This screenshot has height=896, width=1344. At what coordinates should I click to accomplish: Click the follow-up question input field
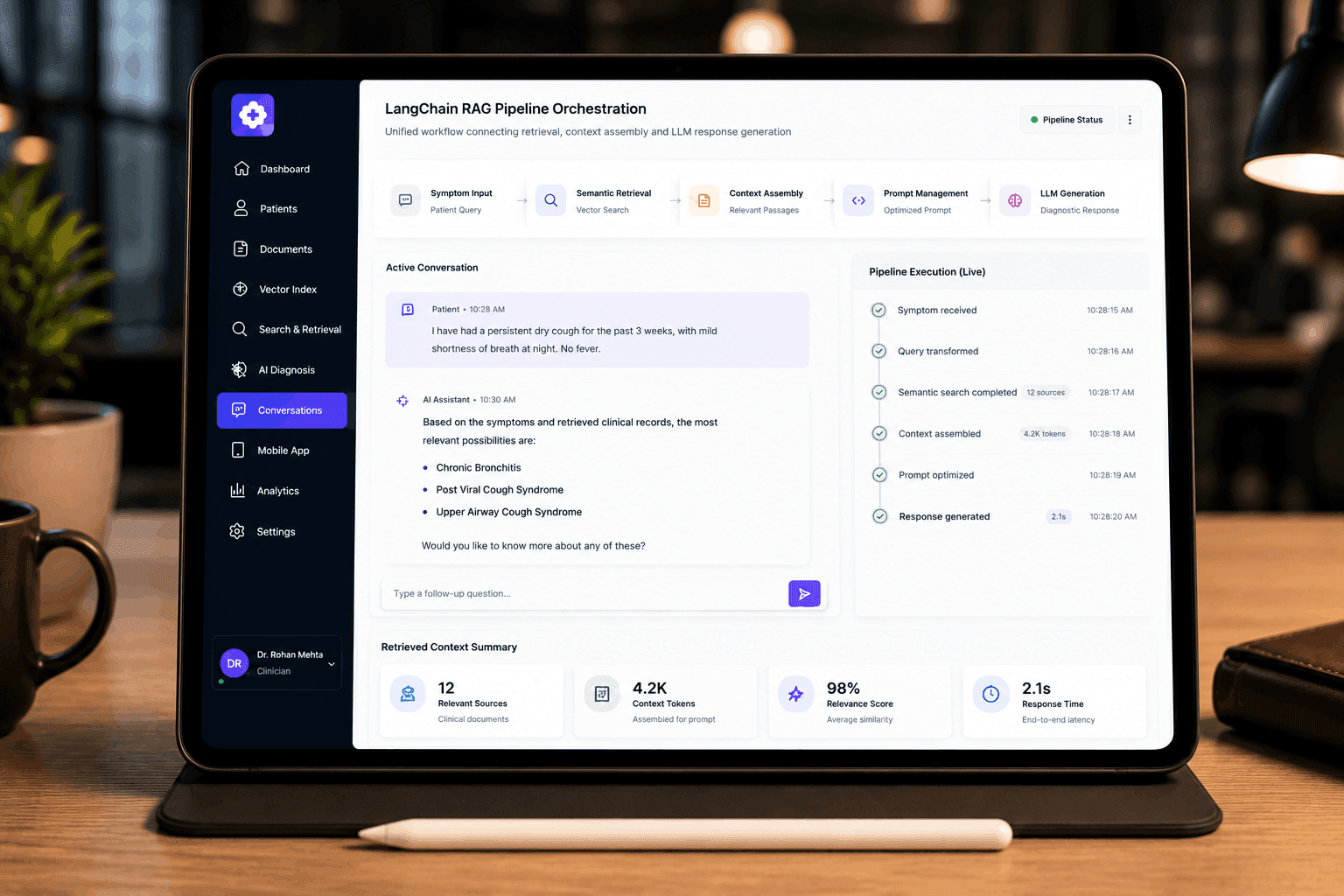point(584,593)
